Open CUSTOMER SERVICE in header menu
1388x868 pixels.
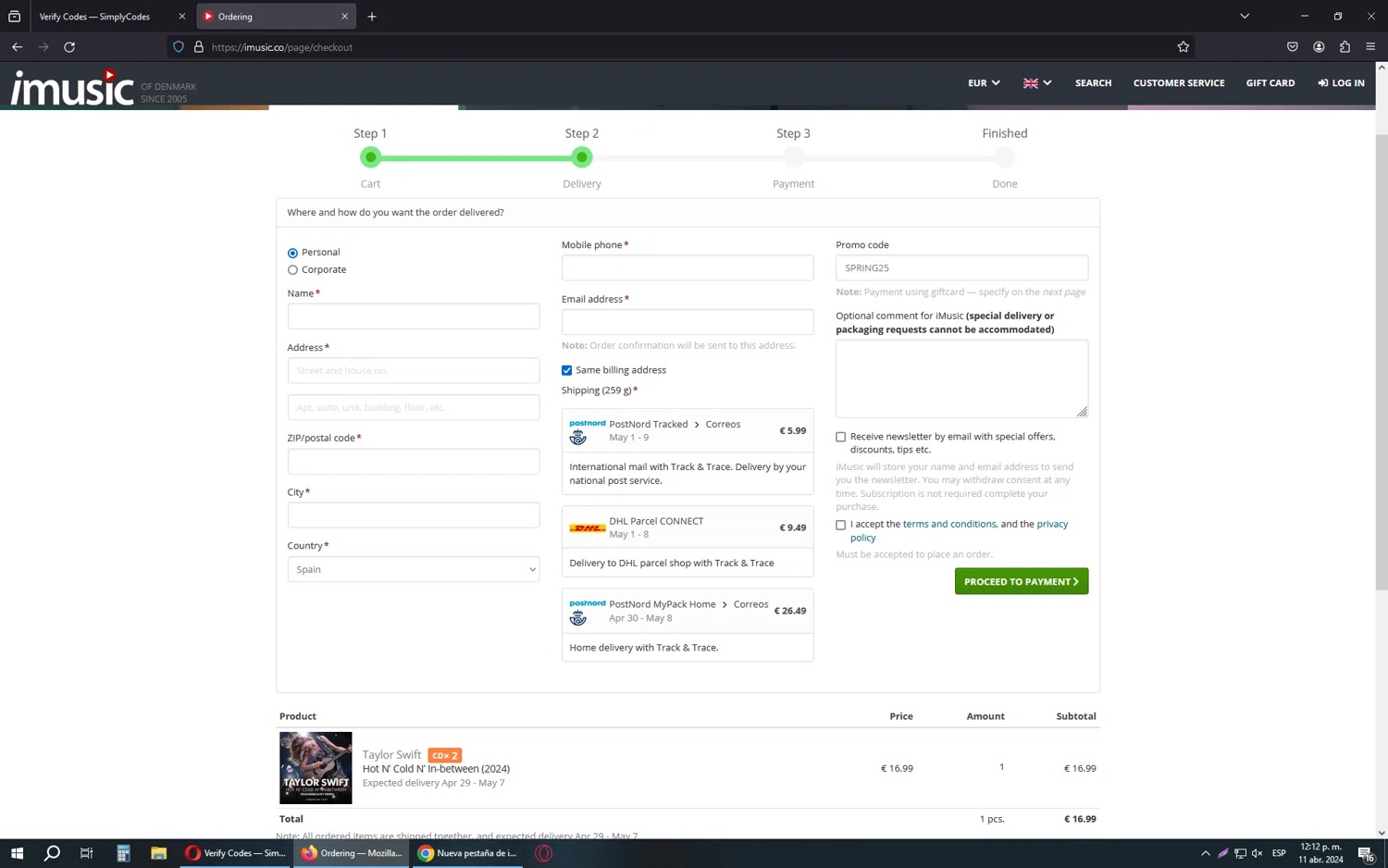pos(1179,83)
